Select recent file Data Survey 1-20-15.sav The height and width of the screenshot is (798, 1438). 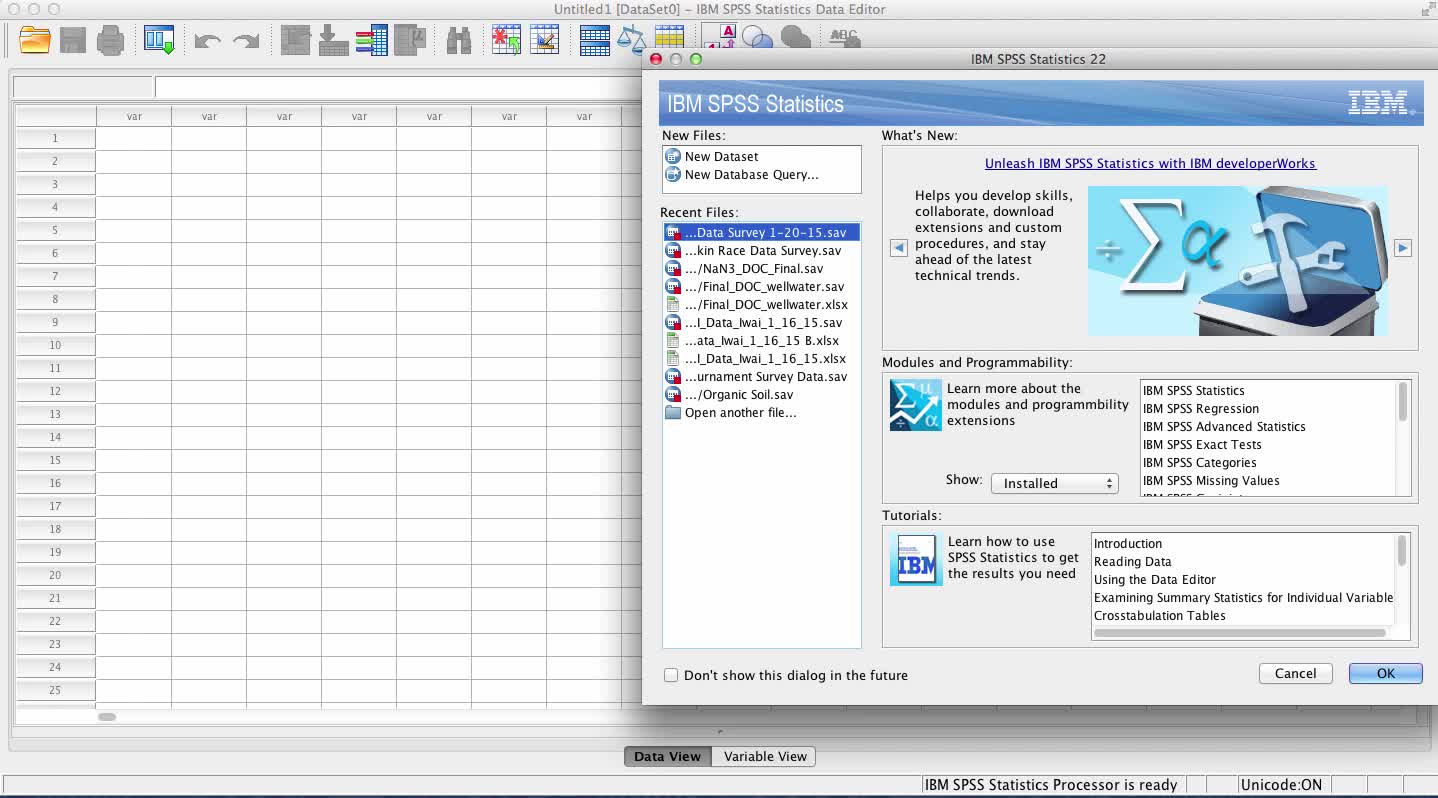click(761, 232)
